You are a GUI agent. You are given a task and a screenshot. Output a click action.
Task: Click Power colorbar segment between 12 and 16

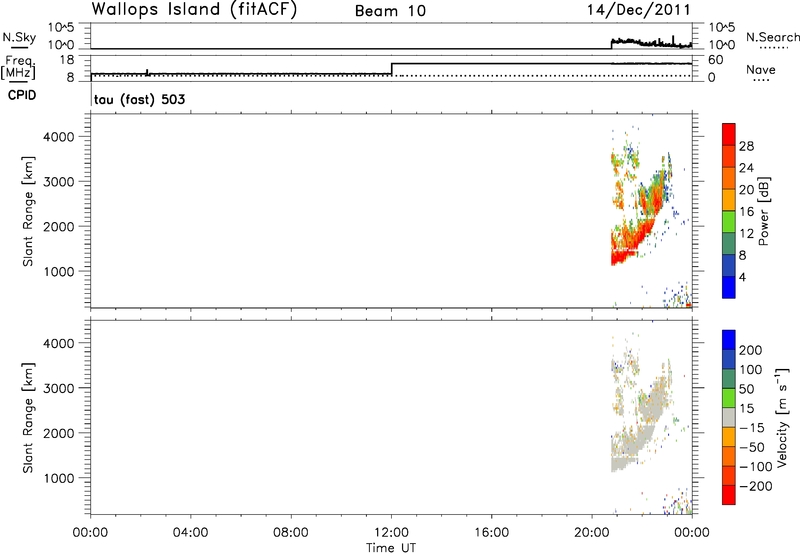[729, 221]
